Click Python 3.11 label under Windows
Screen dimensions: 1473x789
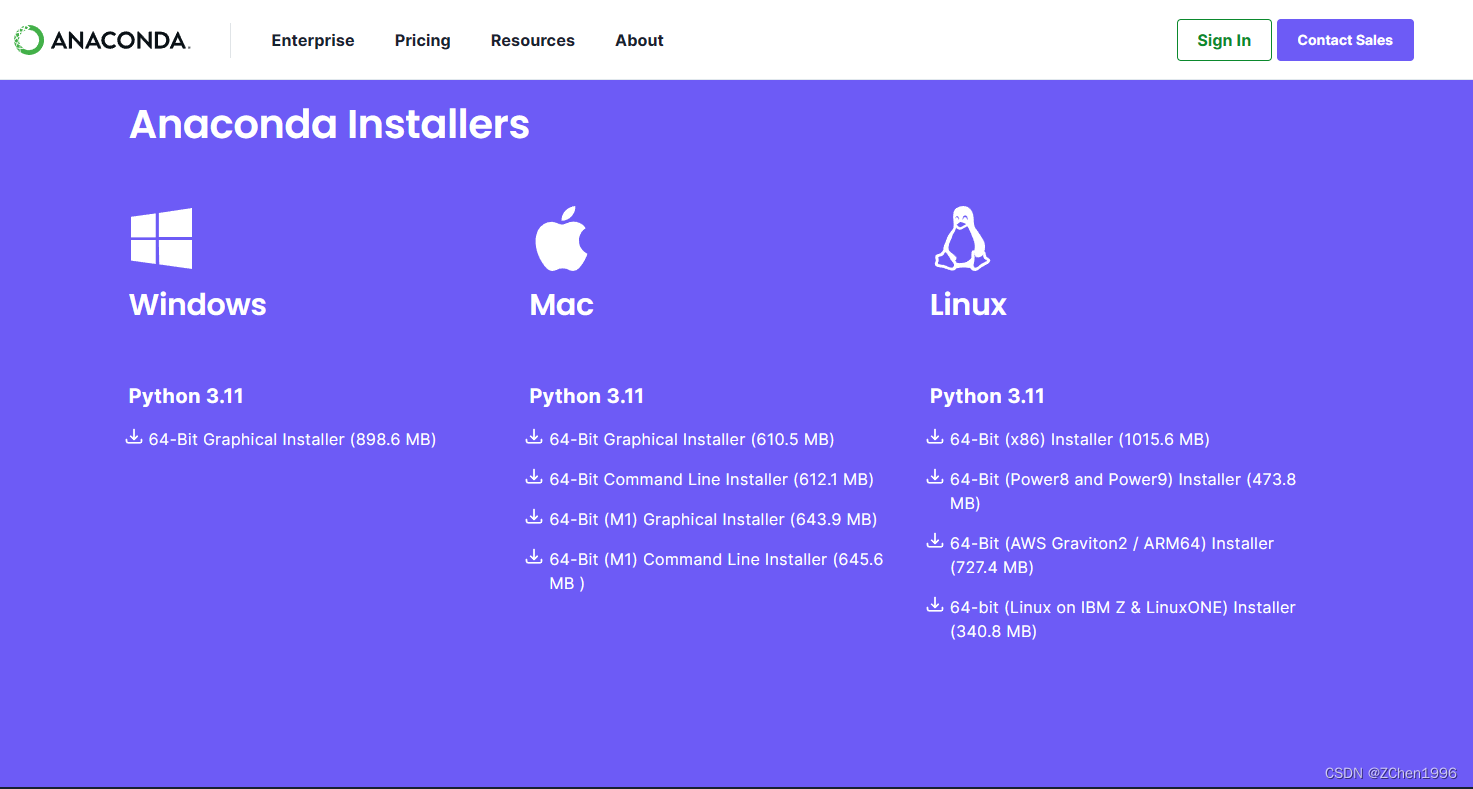(x=186, y=396)
